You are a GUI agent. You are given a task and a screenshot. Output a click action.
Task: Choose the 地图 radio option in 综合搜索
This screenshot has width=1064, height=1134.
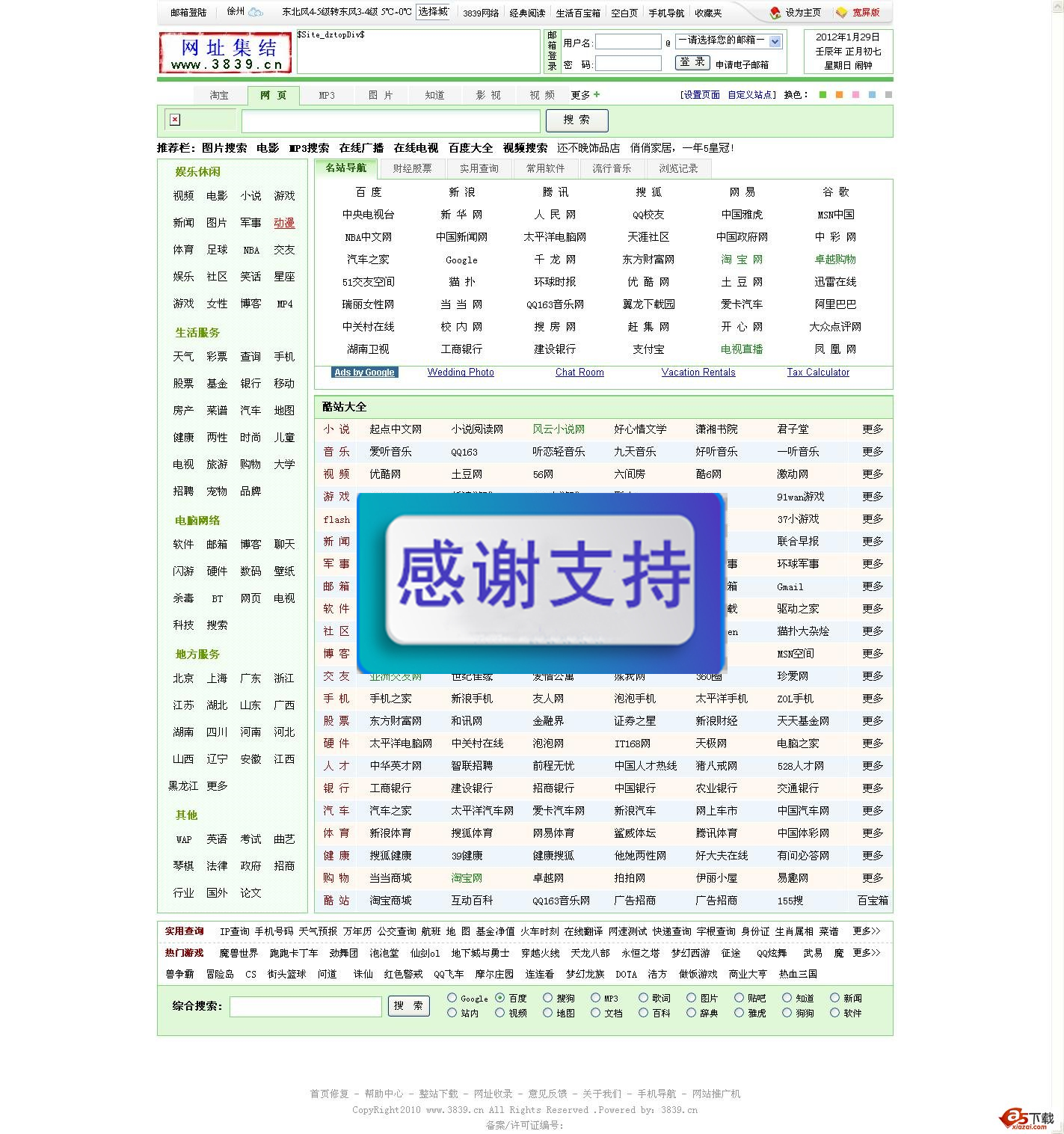548,1013
